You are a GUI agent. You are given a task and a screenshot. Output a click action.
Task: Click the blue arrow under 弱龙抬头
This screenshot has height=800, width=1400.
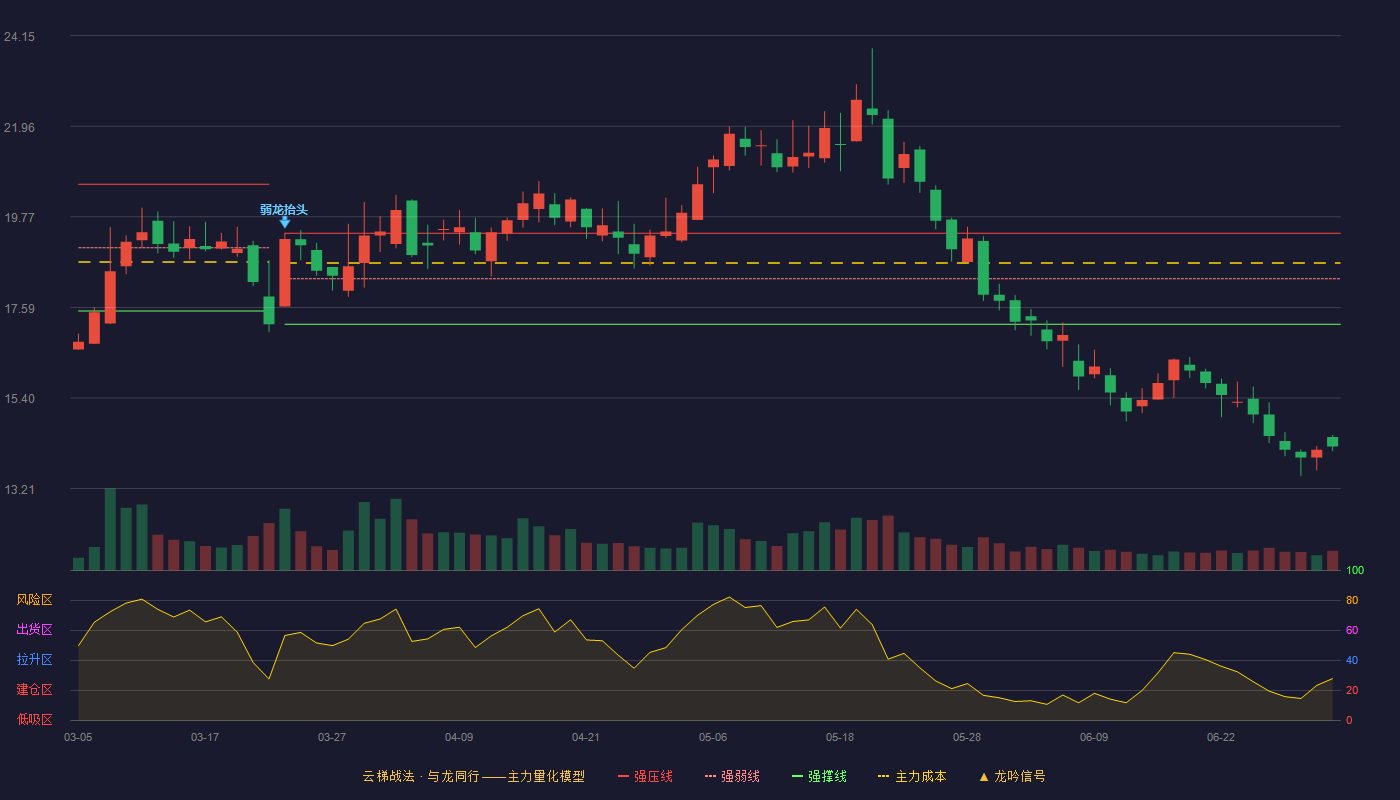tap(285, 222)
